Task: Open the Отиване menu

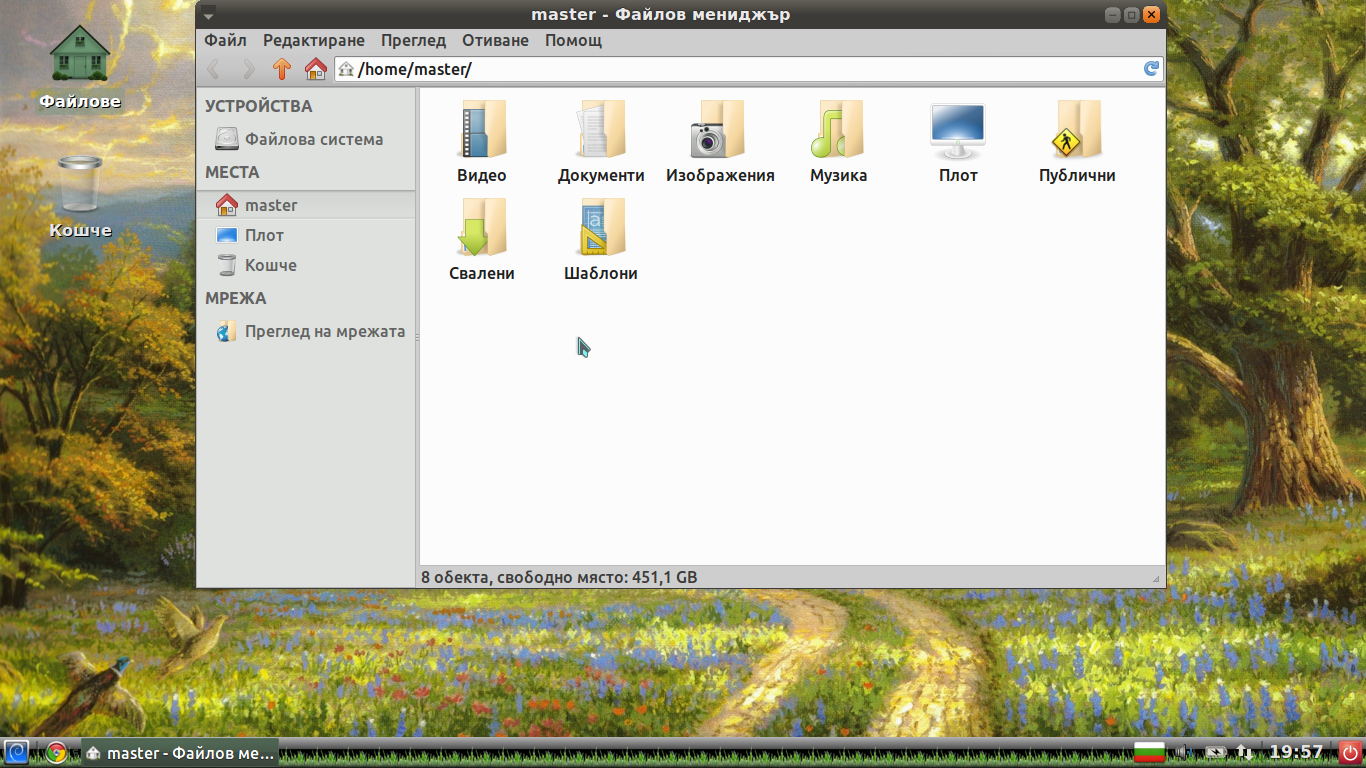Action: [x=495, y=41]
